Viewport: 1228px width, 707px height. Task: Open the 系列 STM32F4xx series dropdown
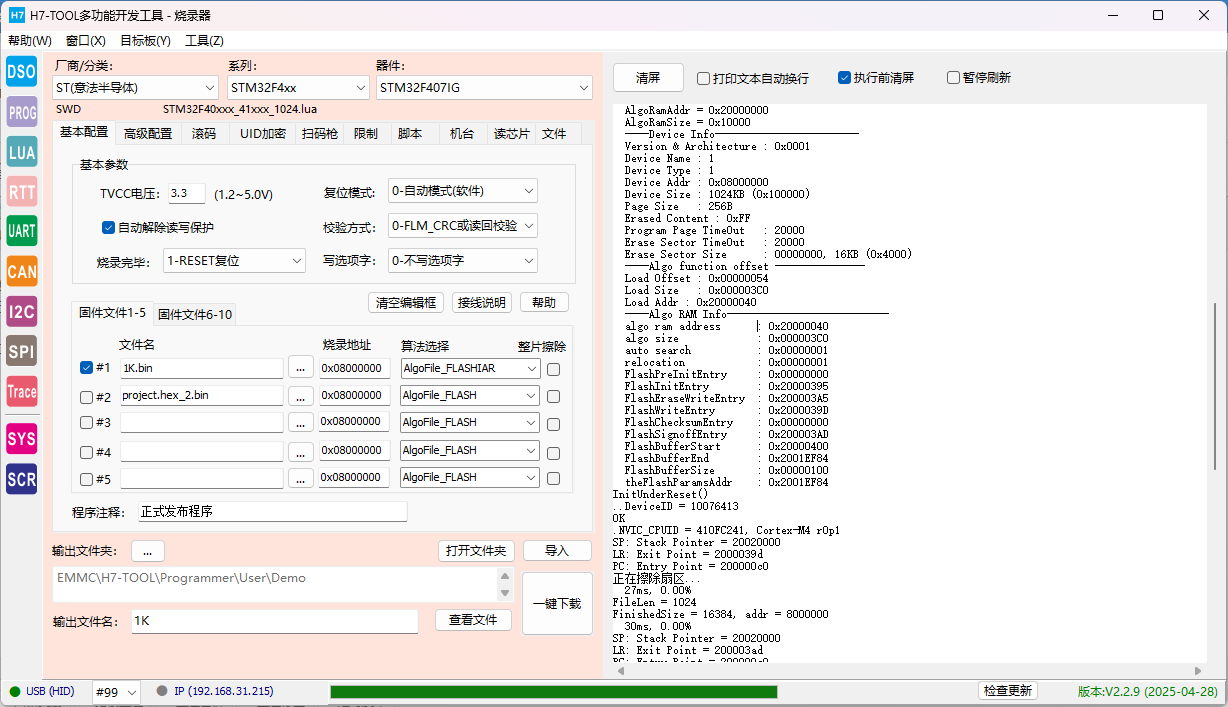point(299,88)
